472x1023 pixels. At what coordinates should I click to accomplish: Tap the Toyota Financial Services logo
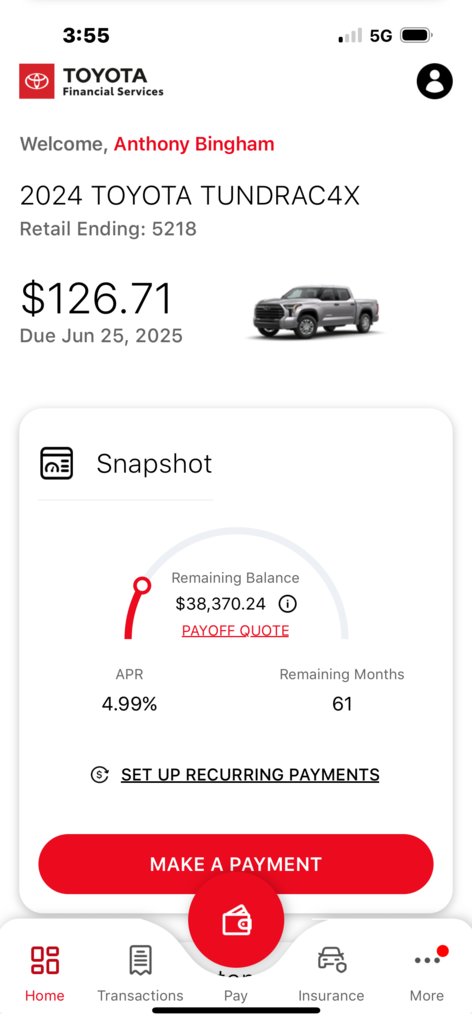coord(91,82)
